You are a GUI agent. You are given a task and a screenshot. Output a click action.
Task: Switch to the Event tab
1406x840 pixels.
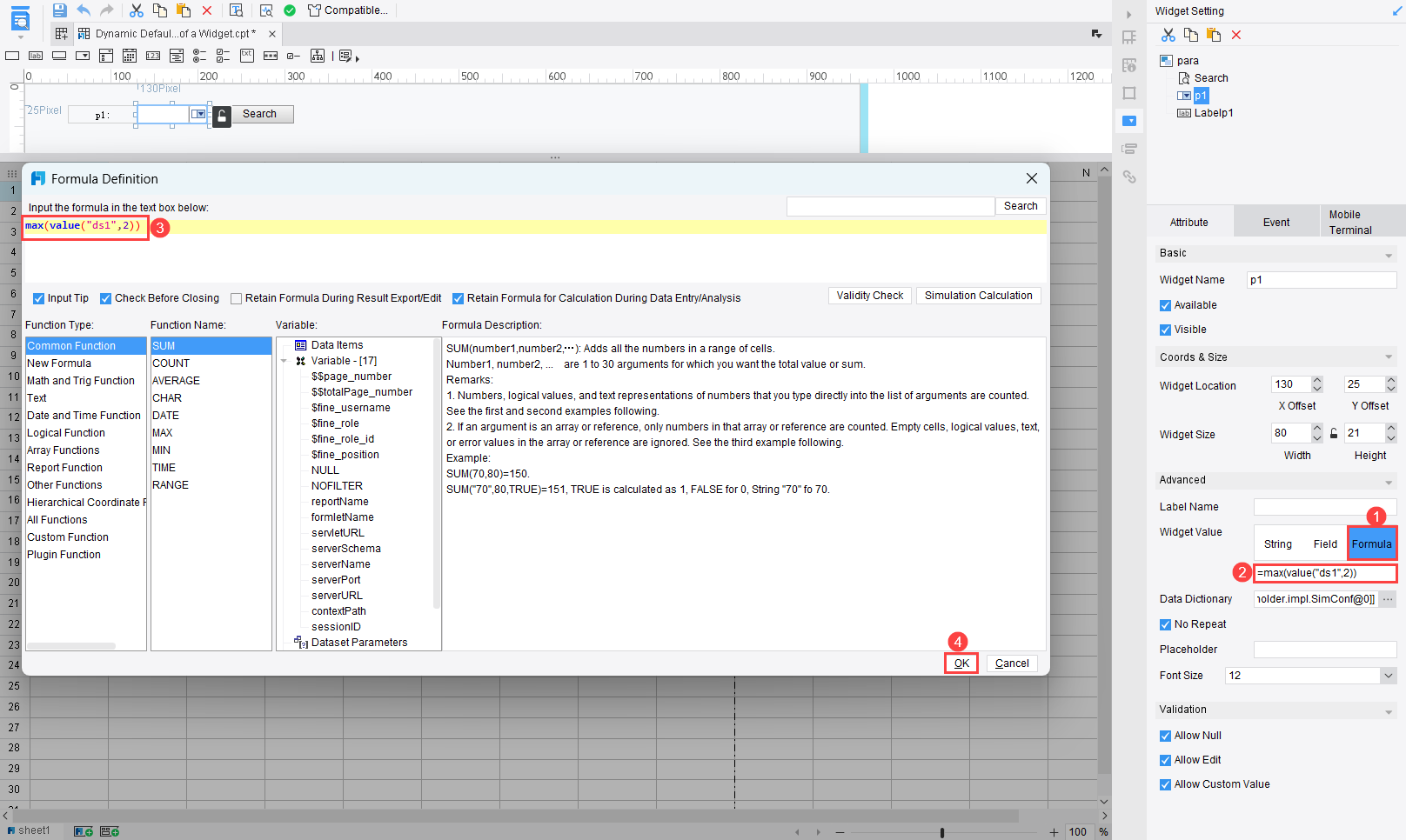pos(1276,223)
